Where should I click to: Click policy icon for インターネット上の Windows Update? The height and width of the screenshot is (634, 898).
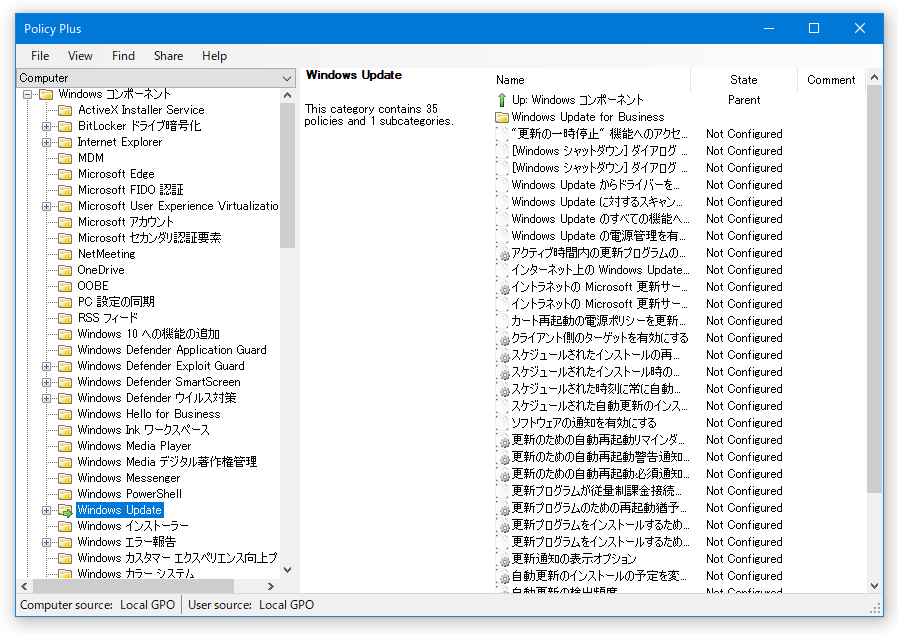tap(502, 270)
